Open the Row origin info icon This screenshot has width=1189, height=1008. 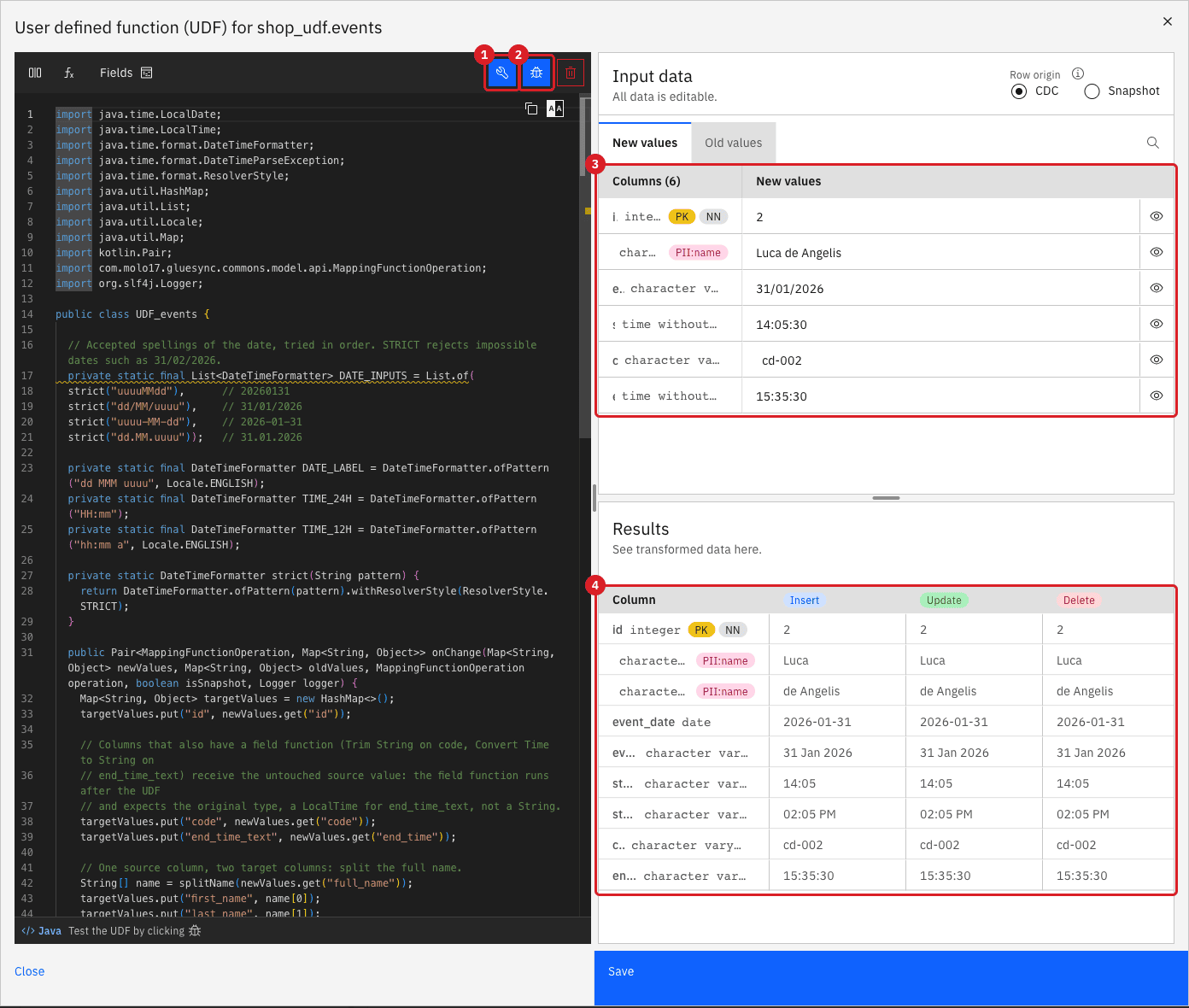tap(1078, 73)
